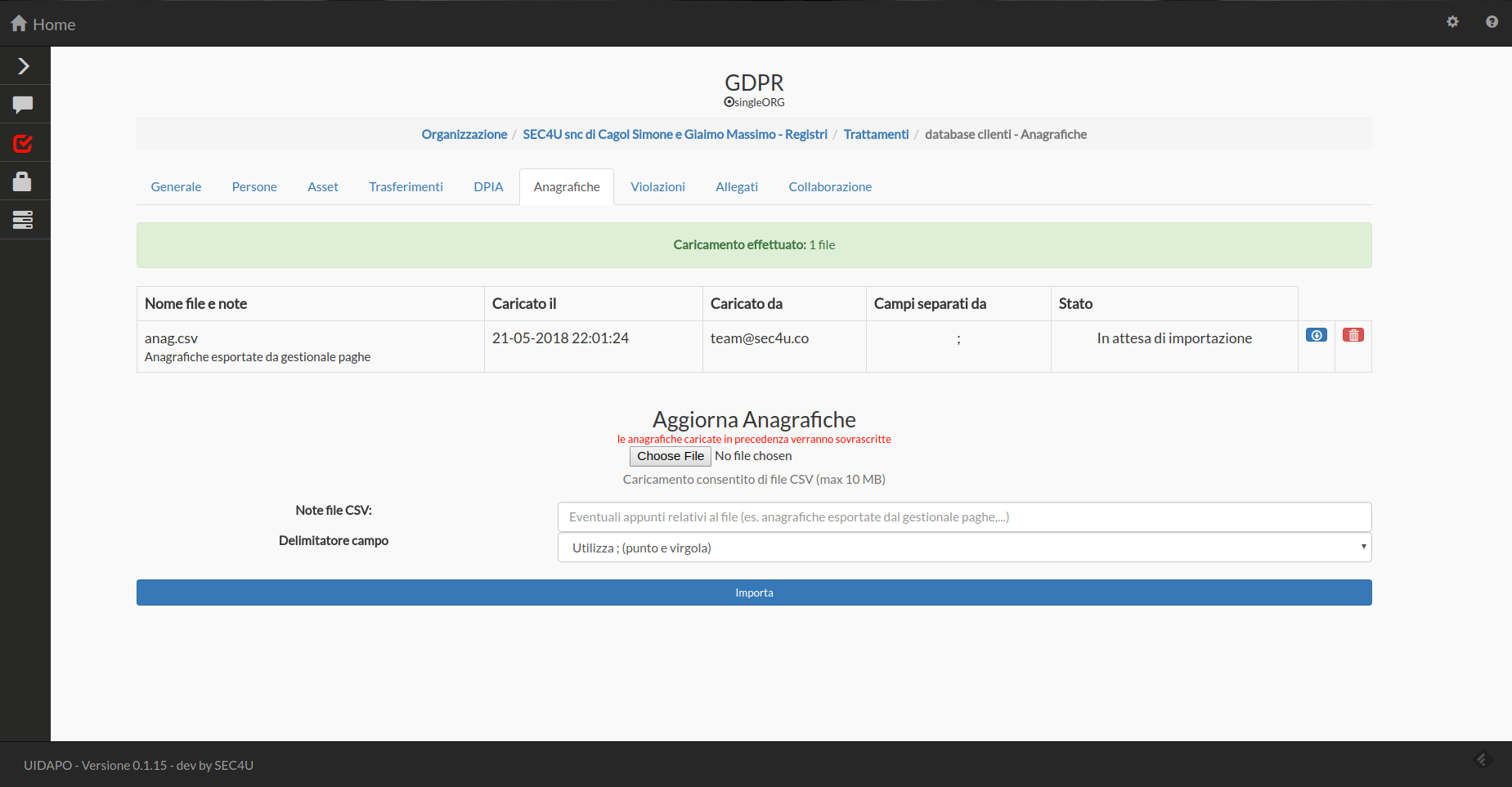Open the Delimitatore campo dropdown
The height and width of the screenshot is (787, 1512).
point(964,548)
